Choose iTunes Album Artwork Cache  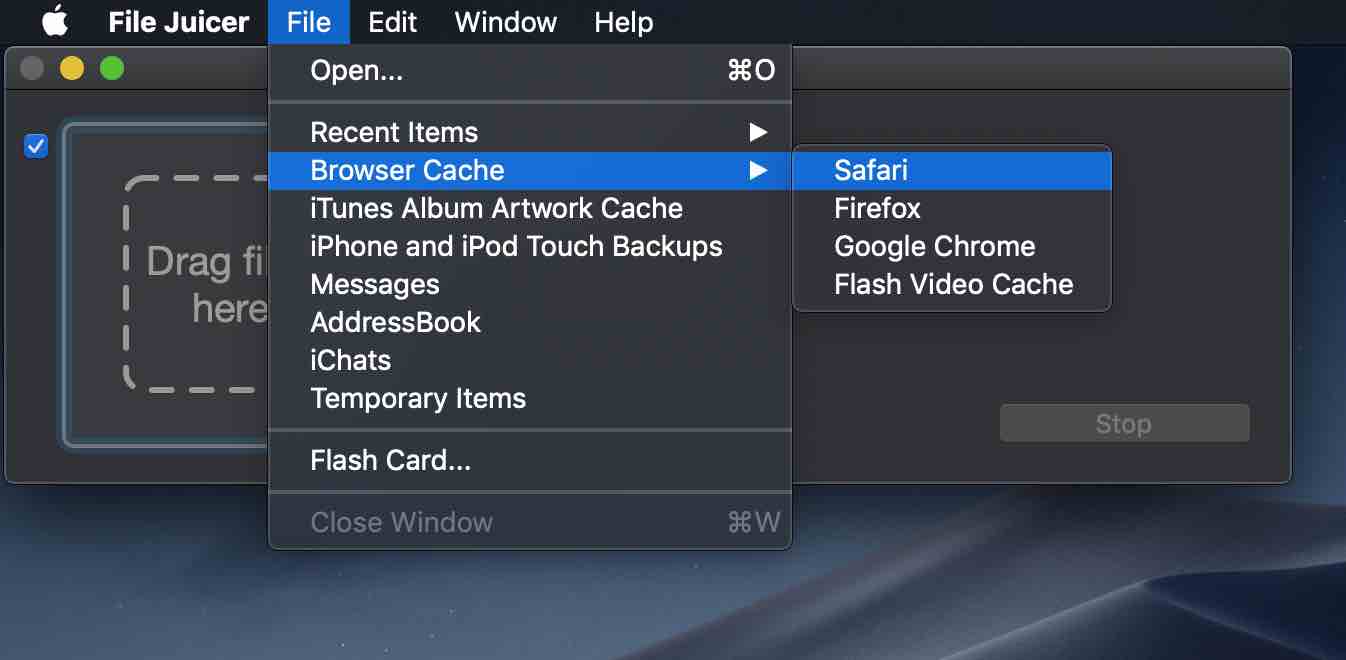(496, 208)
